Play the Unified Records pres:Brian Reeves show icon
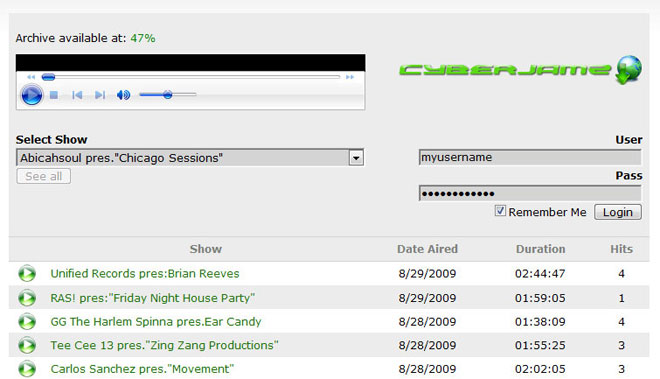 click(x=27, y=274)
